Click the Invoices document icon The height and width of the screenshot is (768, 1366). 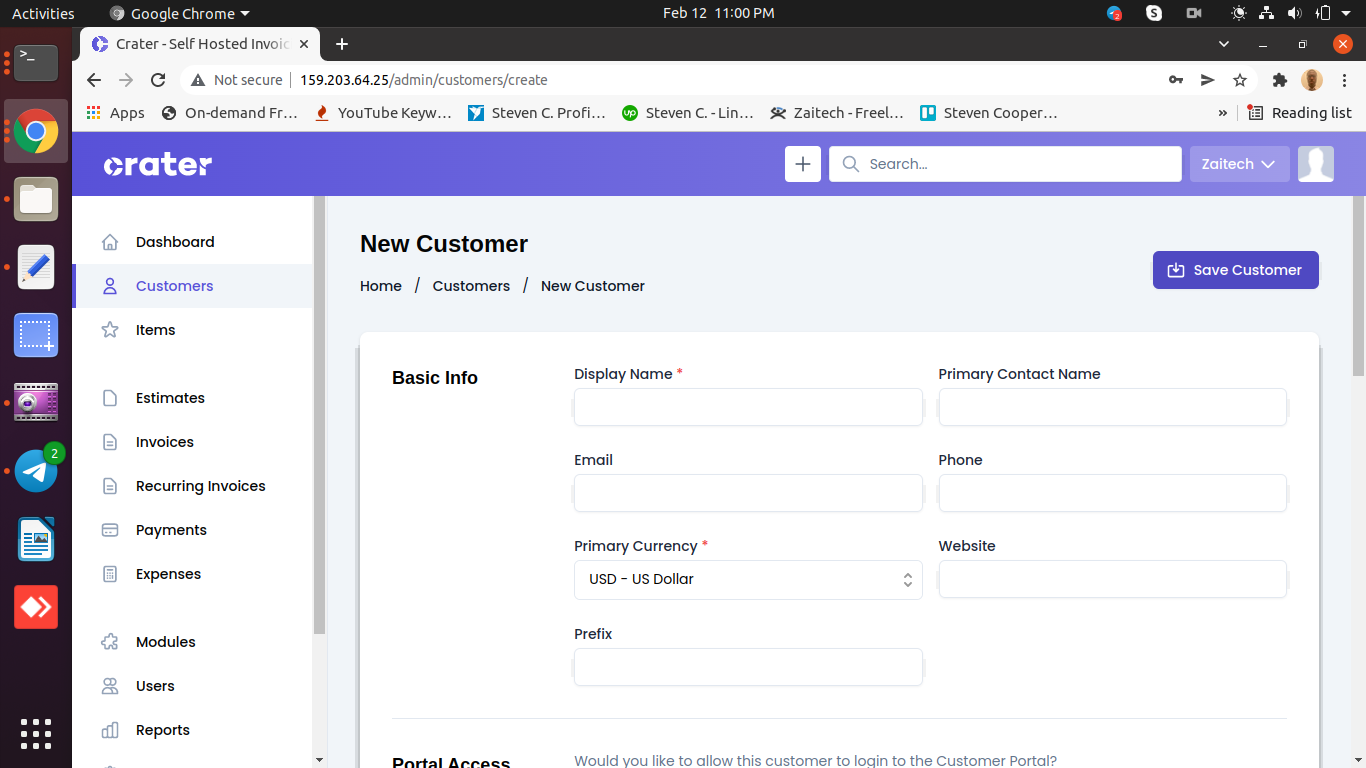(110, 442)
